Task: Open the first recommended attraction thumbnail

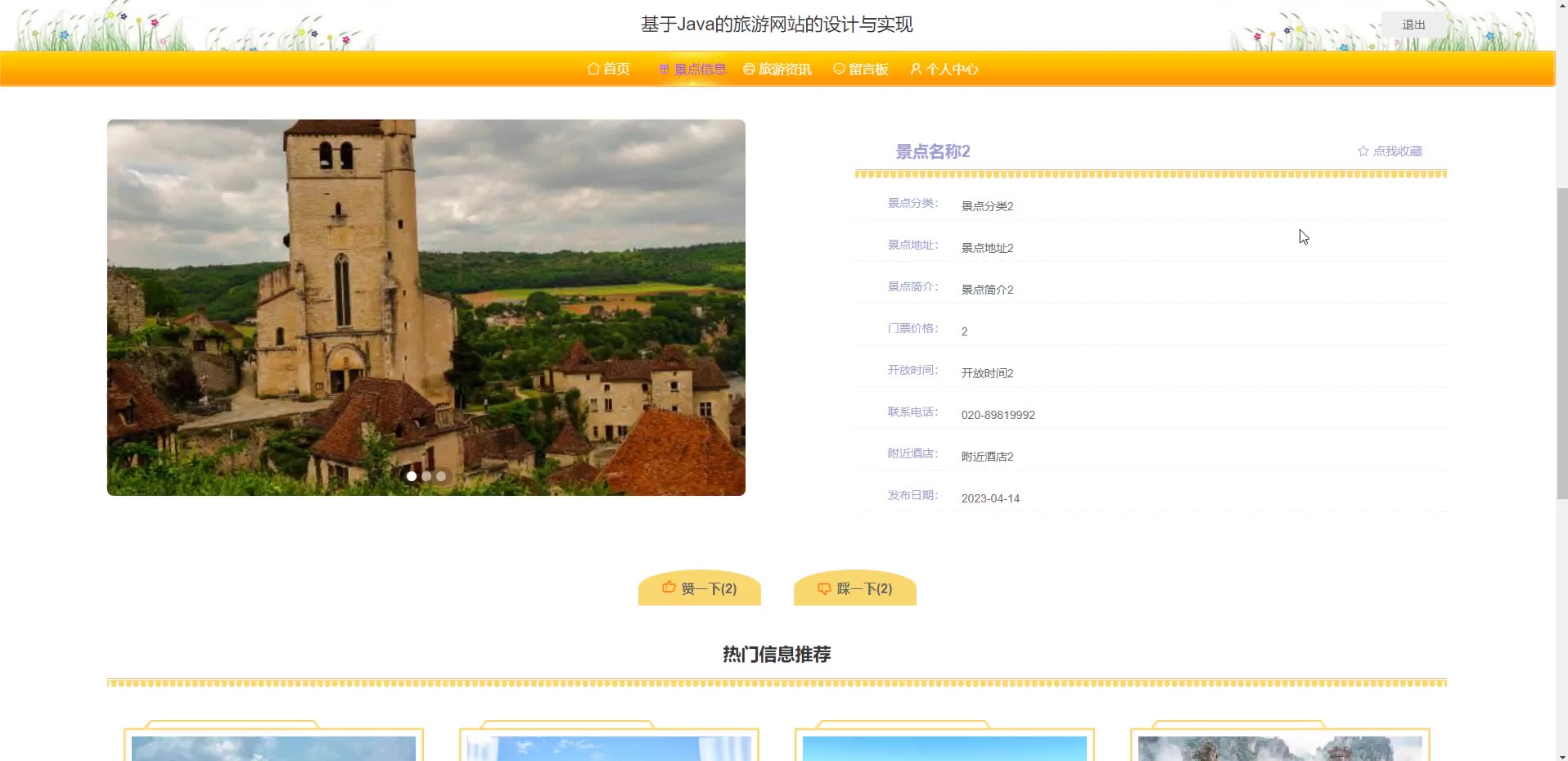Action: point(273,748)
